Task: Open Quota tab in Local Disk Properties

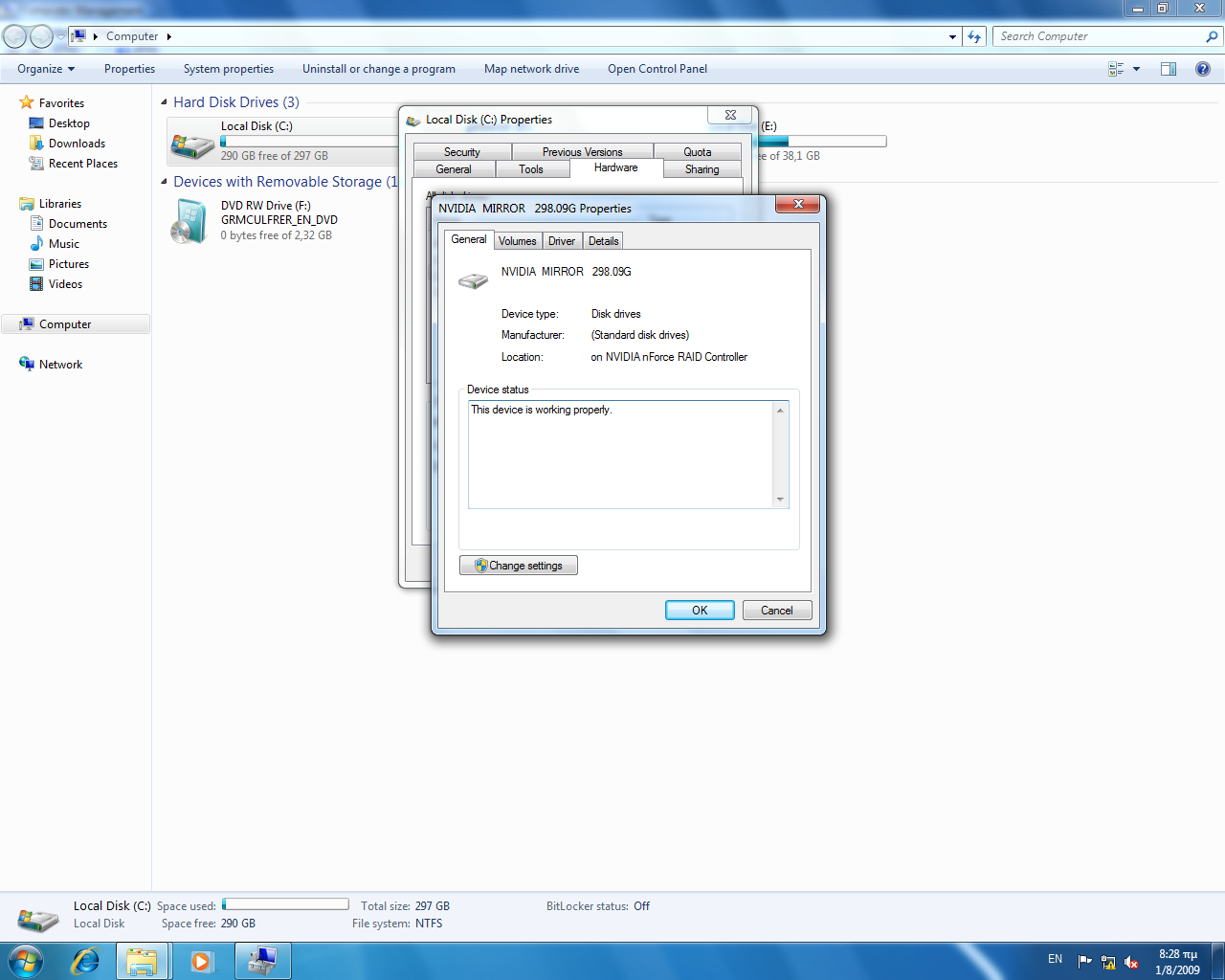Action: coord(698,152)
